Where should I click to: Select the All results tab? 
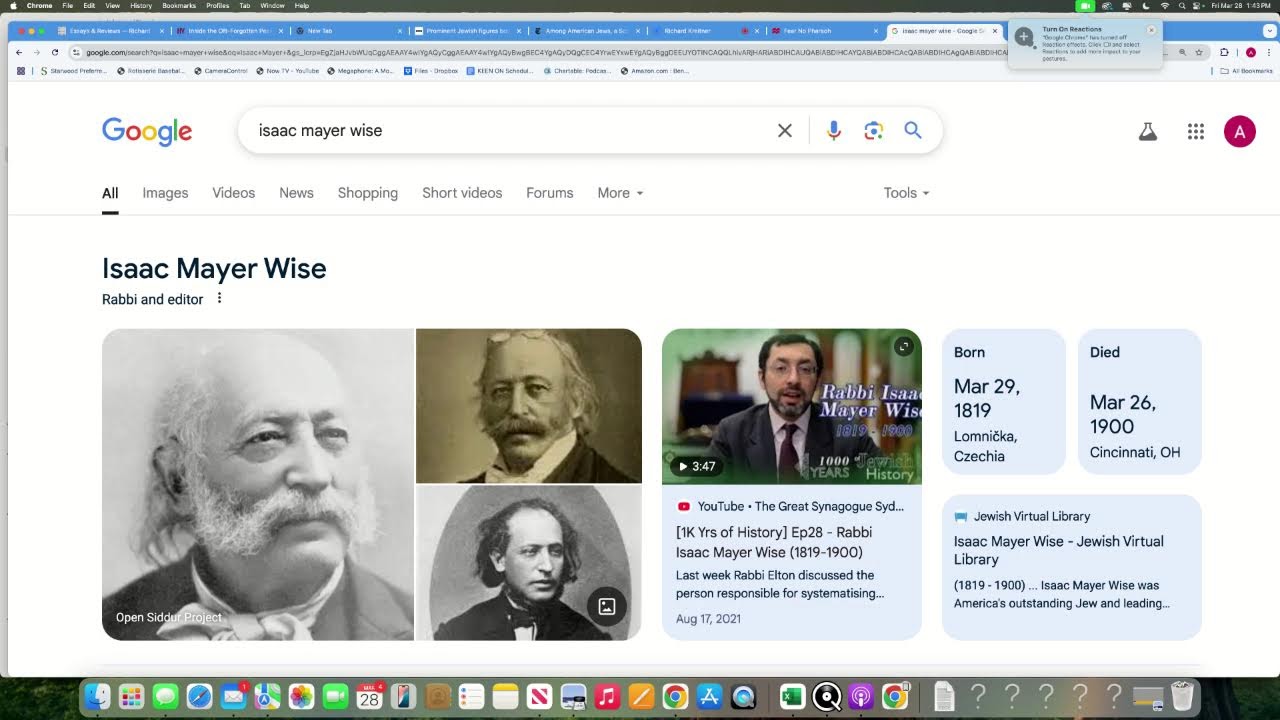110,193
